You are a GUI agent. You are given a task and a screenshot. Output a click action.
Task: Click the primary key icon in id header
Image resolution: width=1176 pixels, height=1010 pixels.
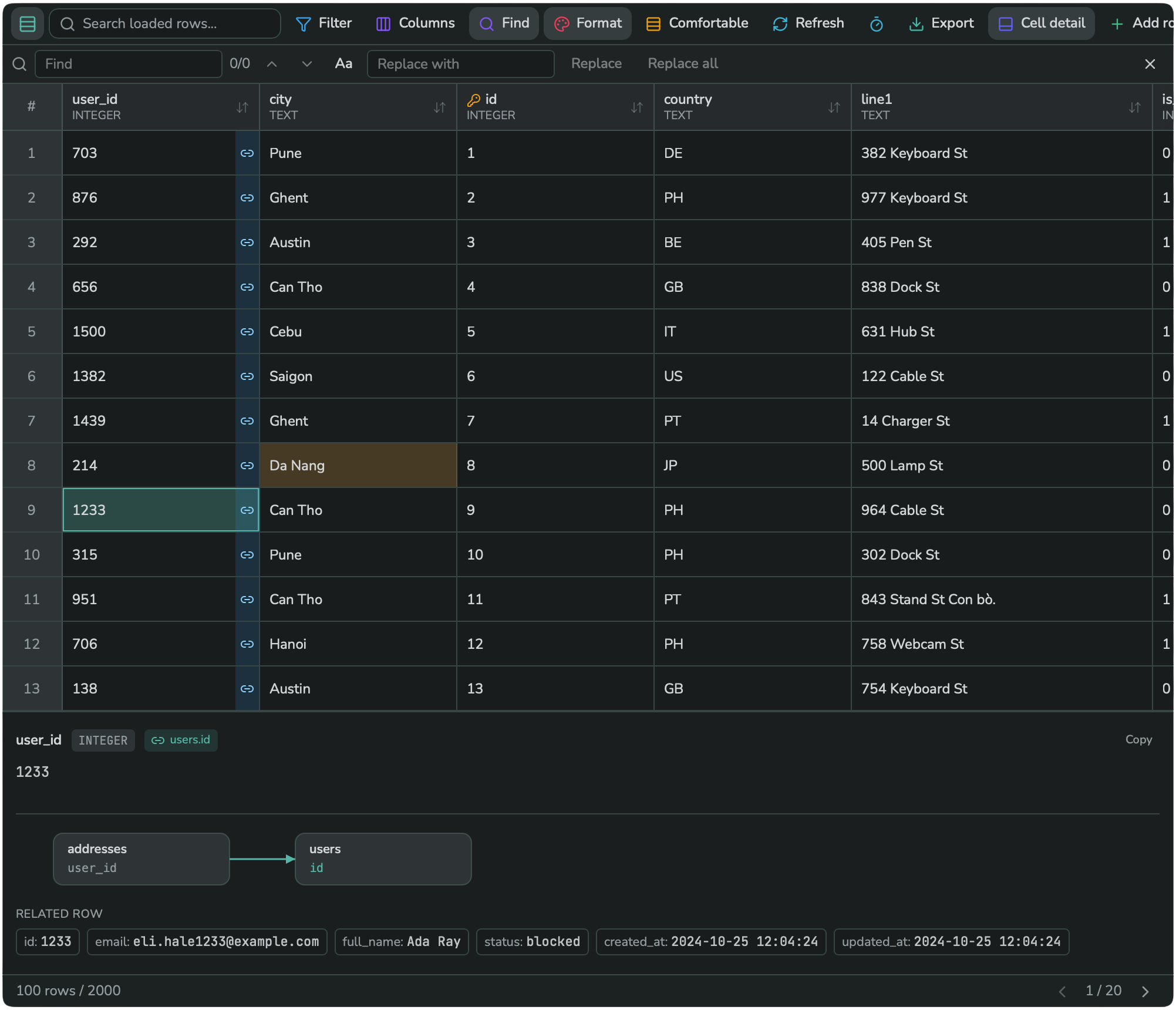click(x=474, y=100)
